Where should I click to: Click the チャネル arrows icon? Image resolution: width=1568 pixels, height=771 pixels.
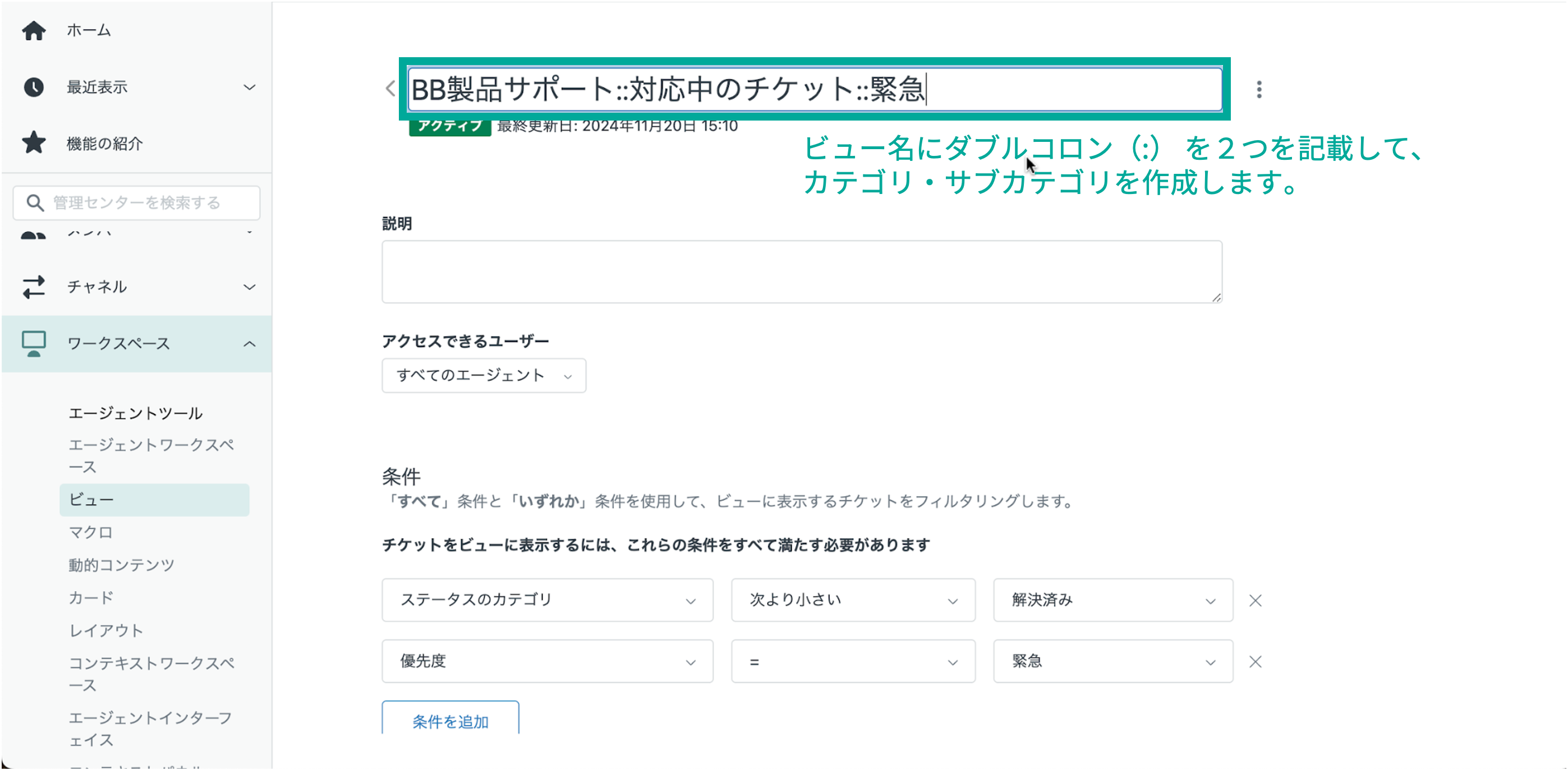click(x=34, y=287)
